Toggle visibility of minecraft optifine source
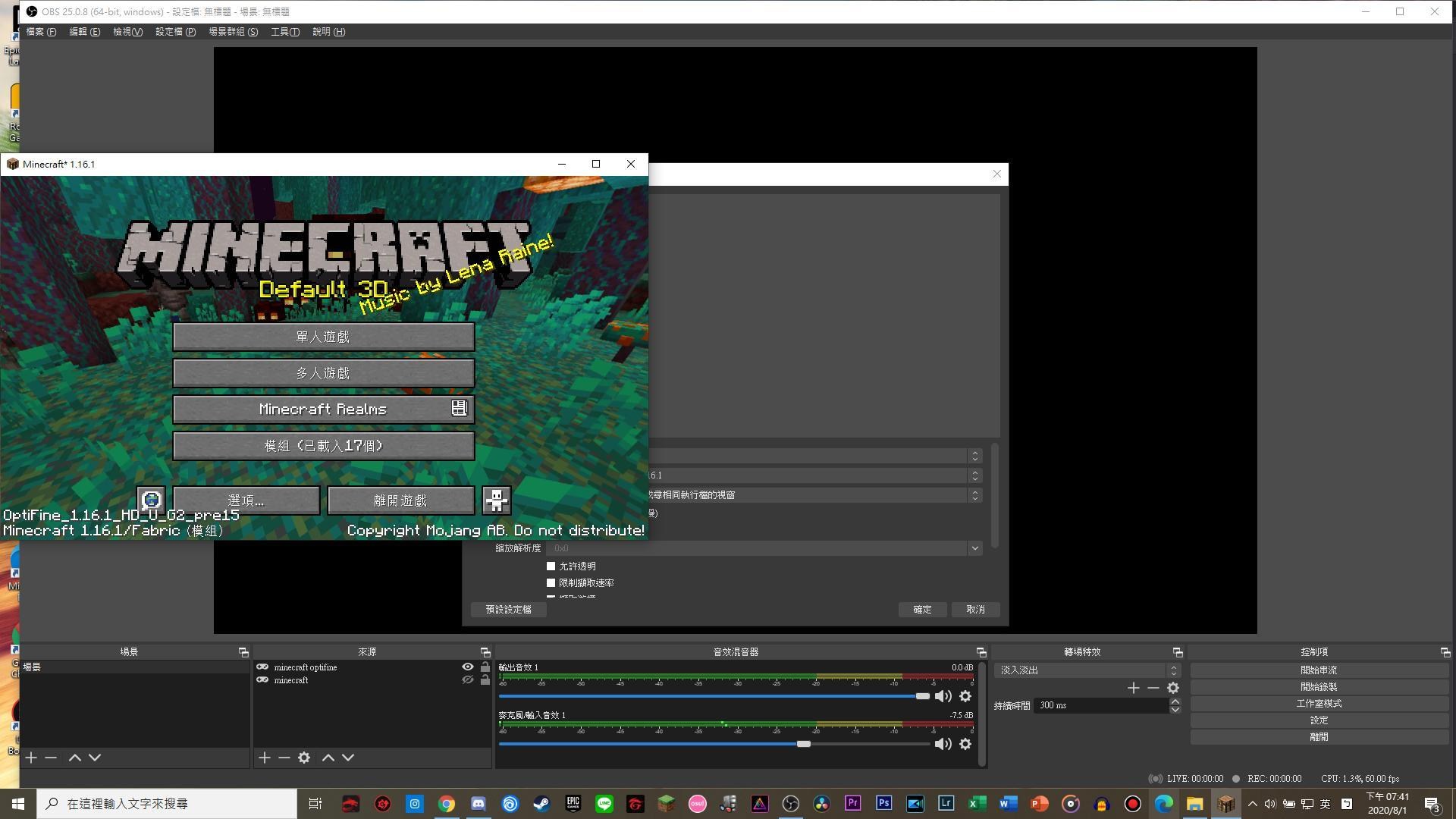 tap(468, 667)
